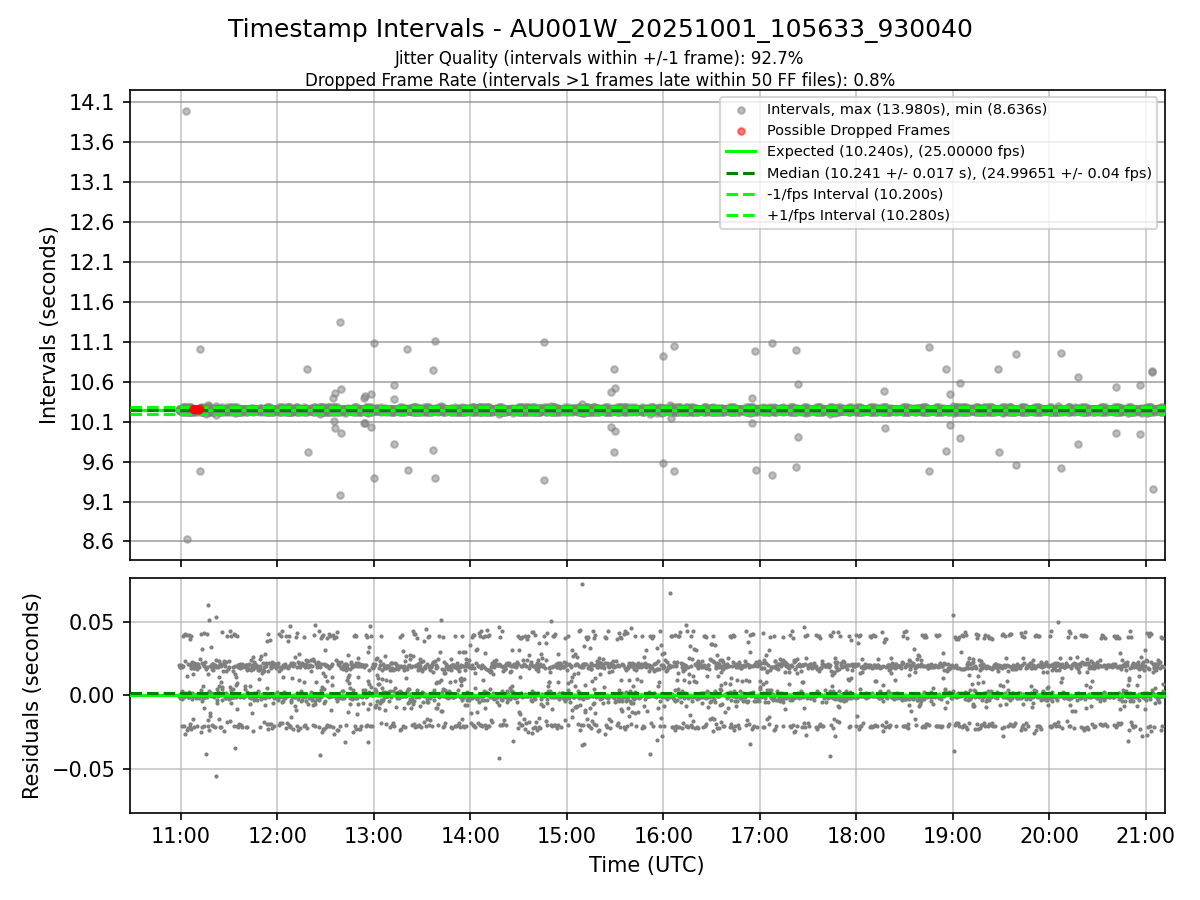Click legend entry "Expected (10.240s), (25.00000 fps)"
The height and width of the screenshot is (900, 1200).
894,152
